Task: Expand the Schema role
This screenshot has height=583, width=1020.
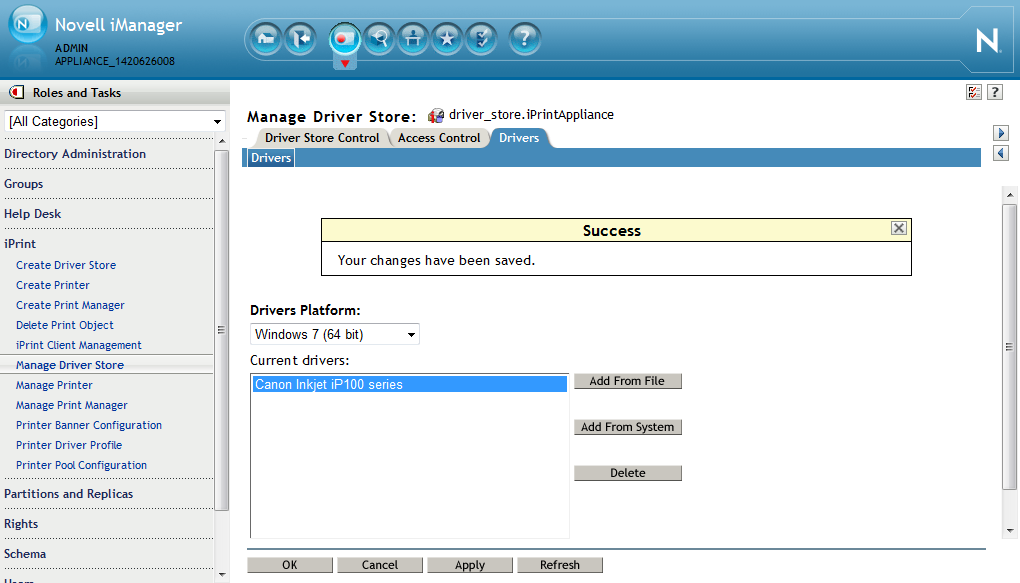Action: [25, 554]
